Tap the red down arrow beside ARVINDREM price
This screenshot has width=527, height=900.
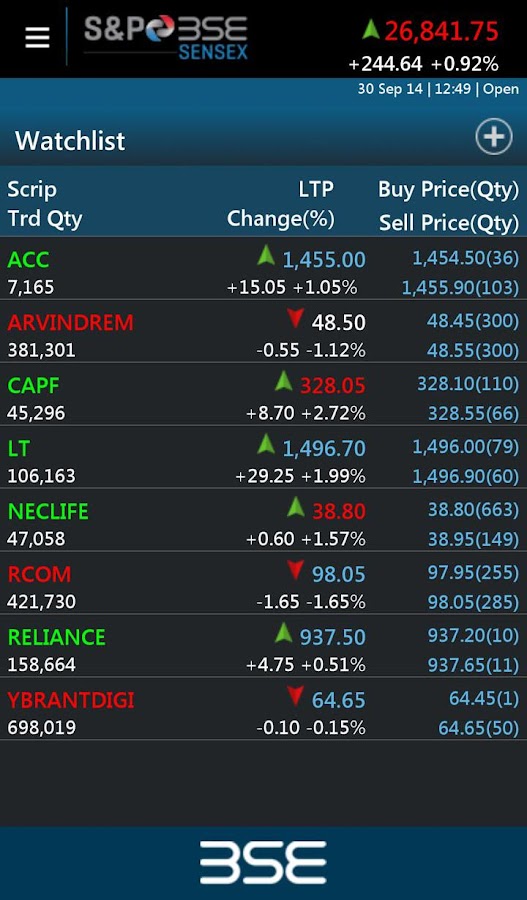click(296, 319)
